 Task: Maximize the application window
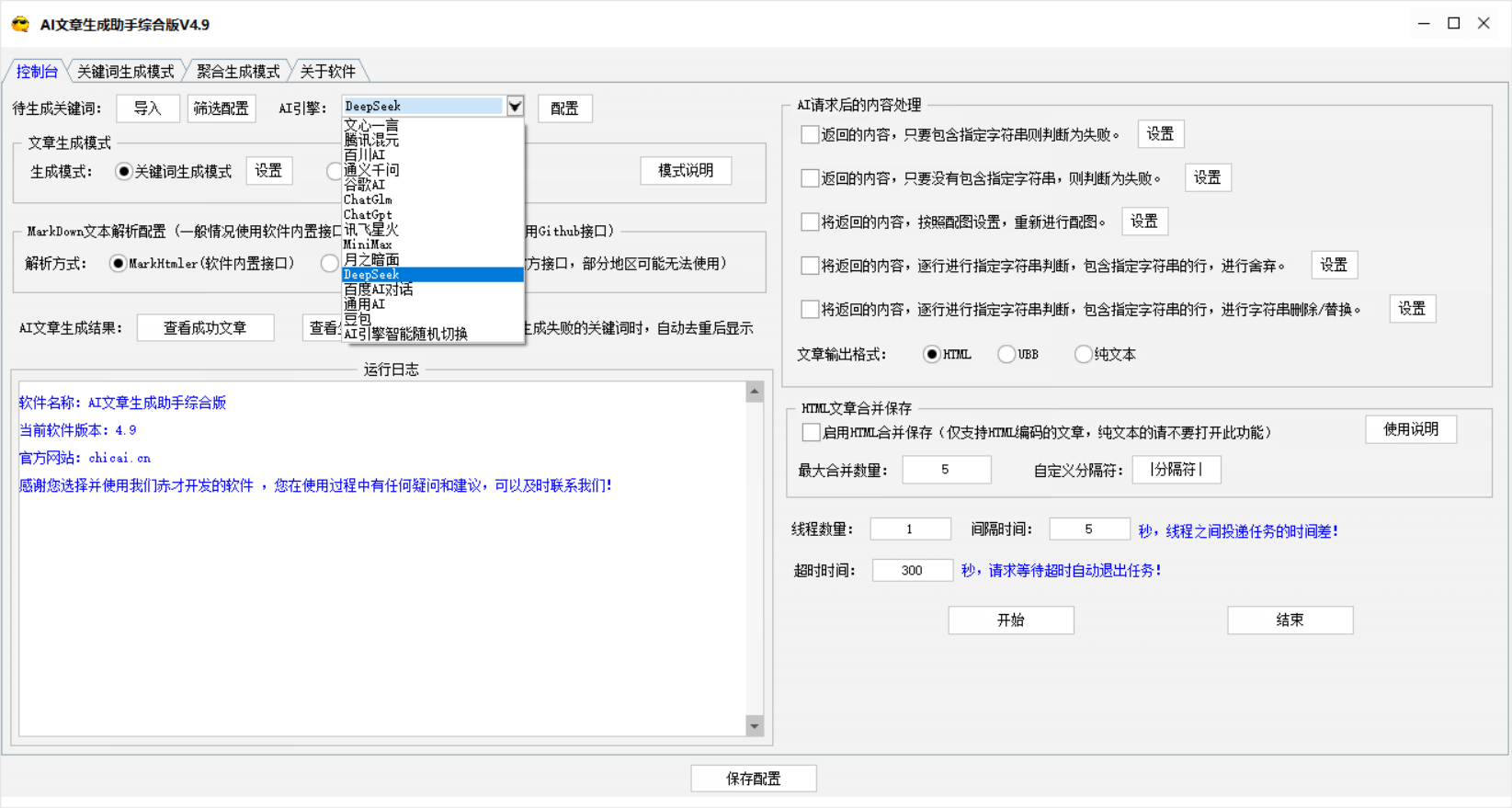click(x=1454, y=24)
